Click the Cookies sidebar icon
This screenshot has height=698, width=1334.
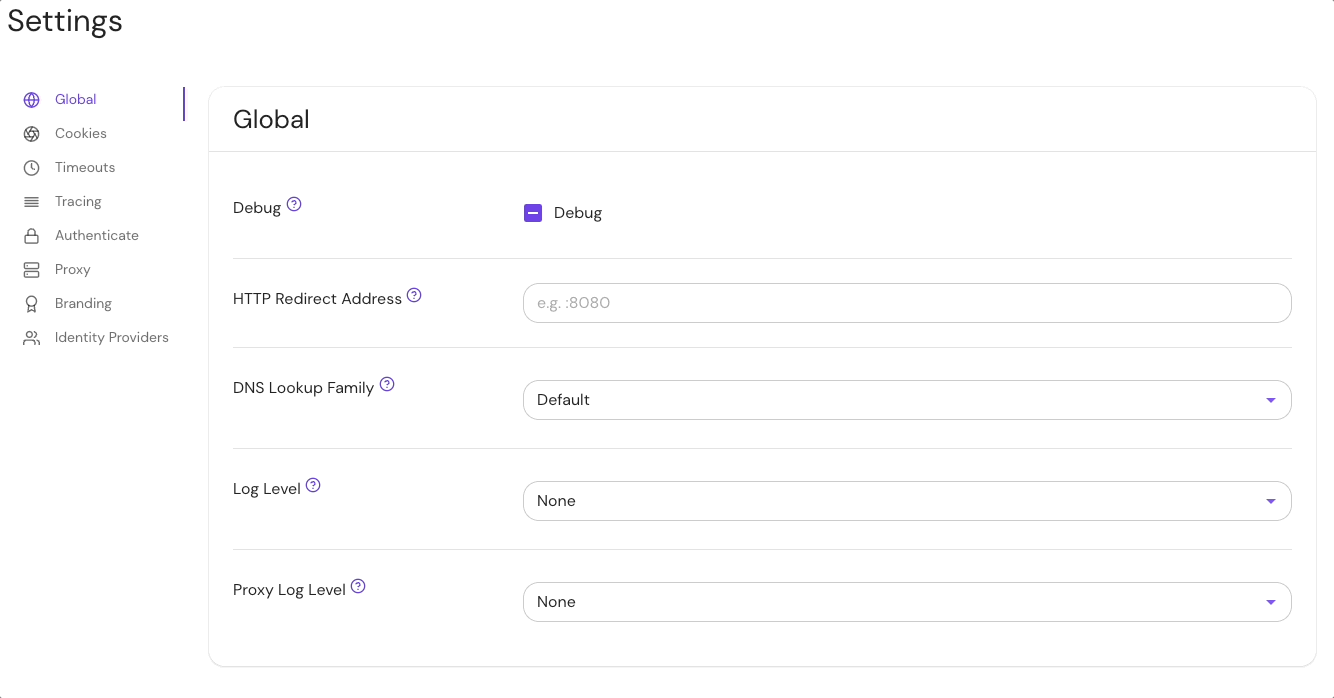tap(32, 134)
